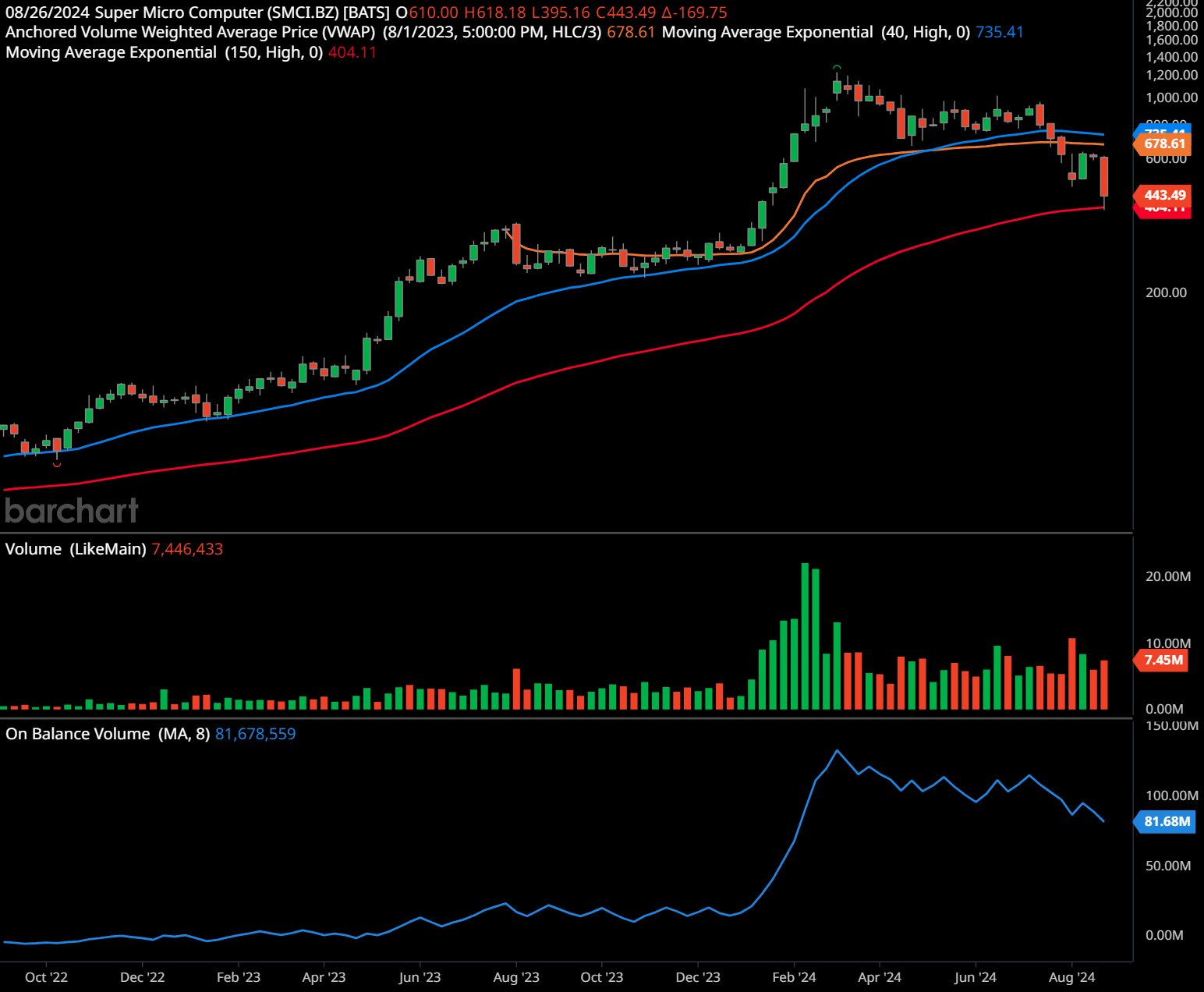Image resolution: width=1204 pixels, height=992 pixels.
Task: Click the Moving Average Exponential (150, High, 0) label
Action: tap(164, 52)
